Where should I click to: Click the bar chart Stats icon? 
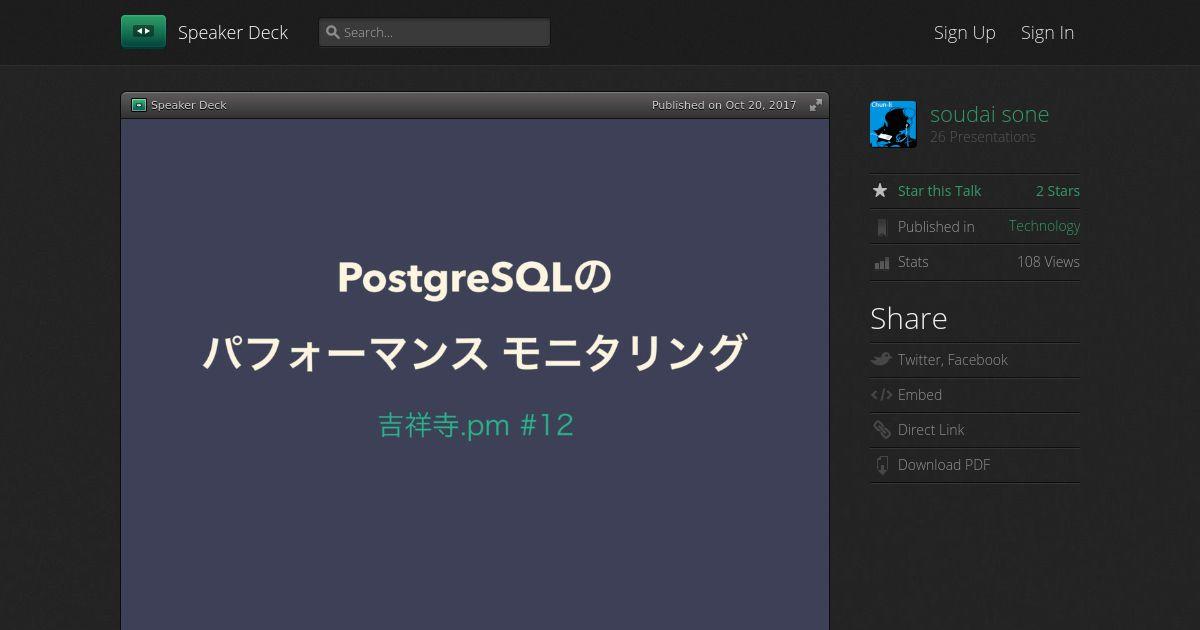coord(881,263)
